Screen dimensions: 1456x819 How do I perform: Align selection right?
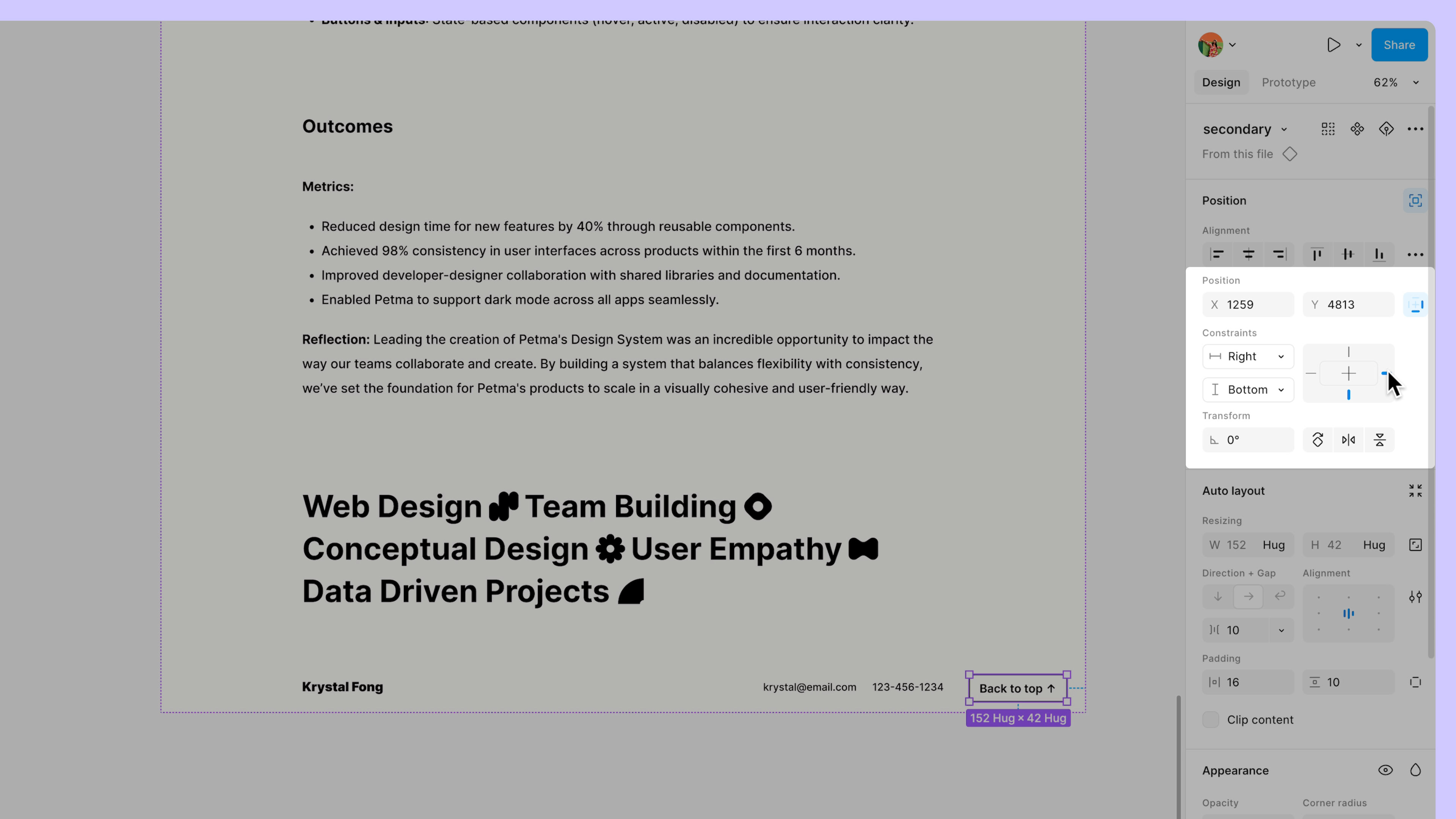(x=1279, y=254)
